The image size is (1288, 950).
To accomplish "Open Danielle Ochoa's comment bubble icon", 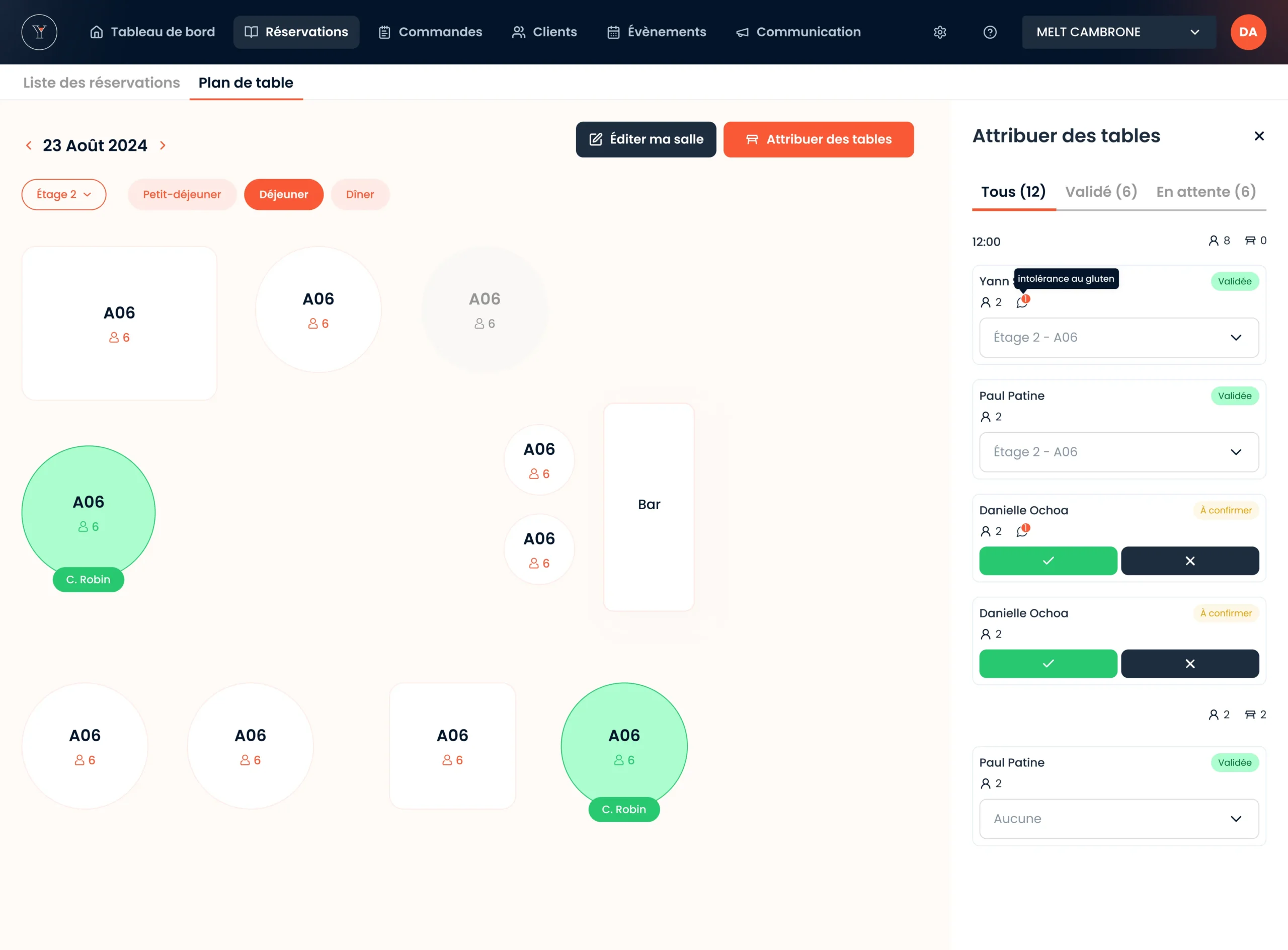I will 1022,531.
